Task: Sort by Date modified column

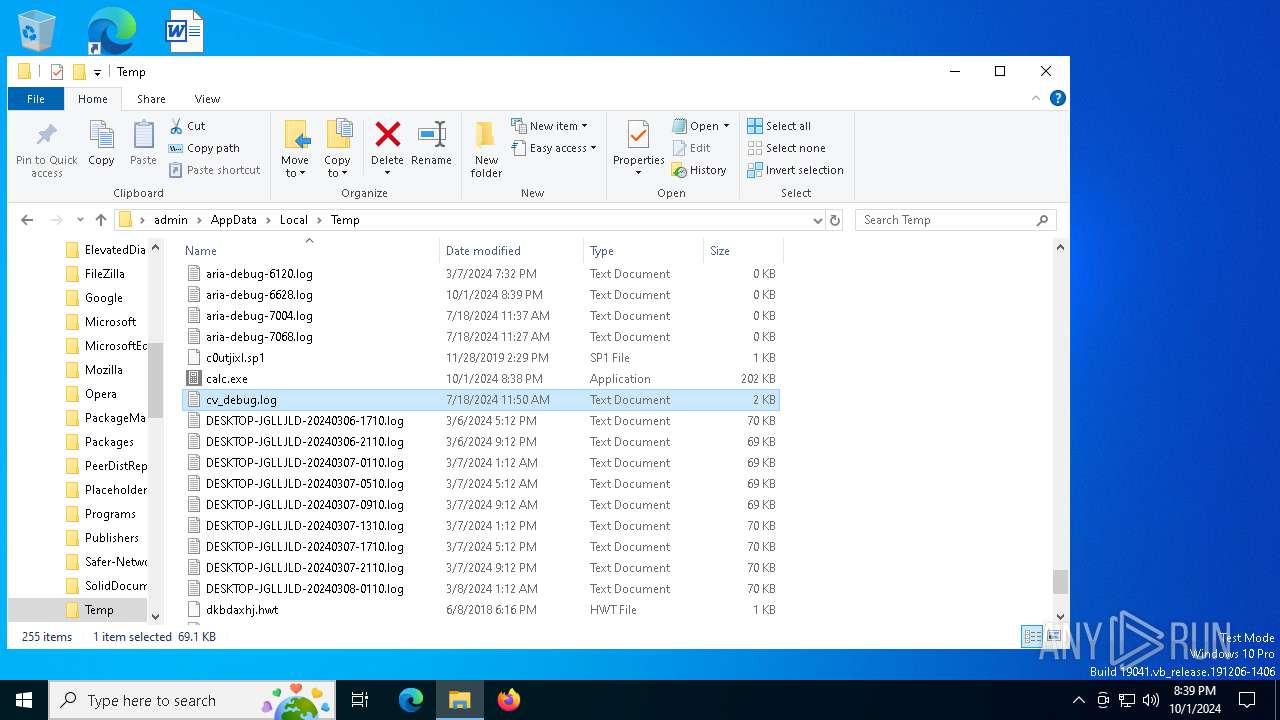Action: 511,251
